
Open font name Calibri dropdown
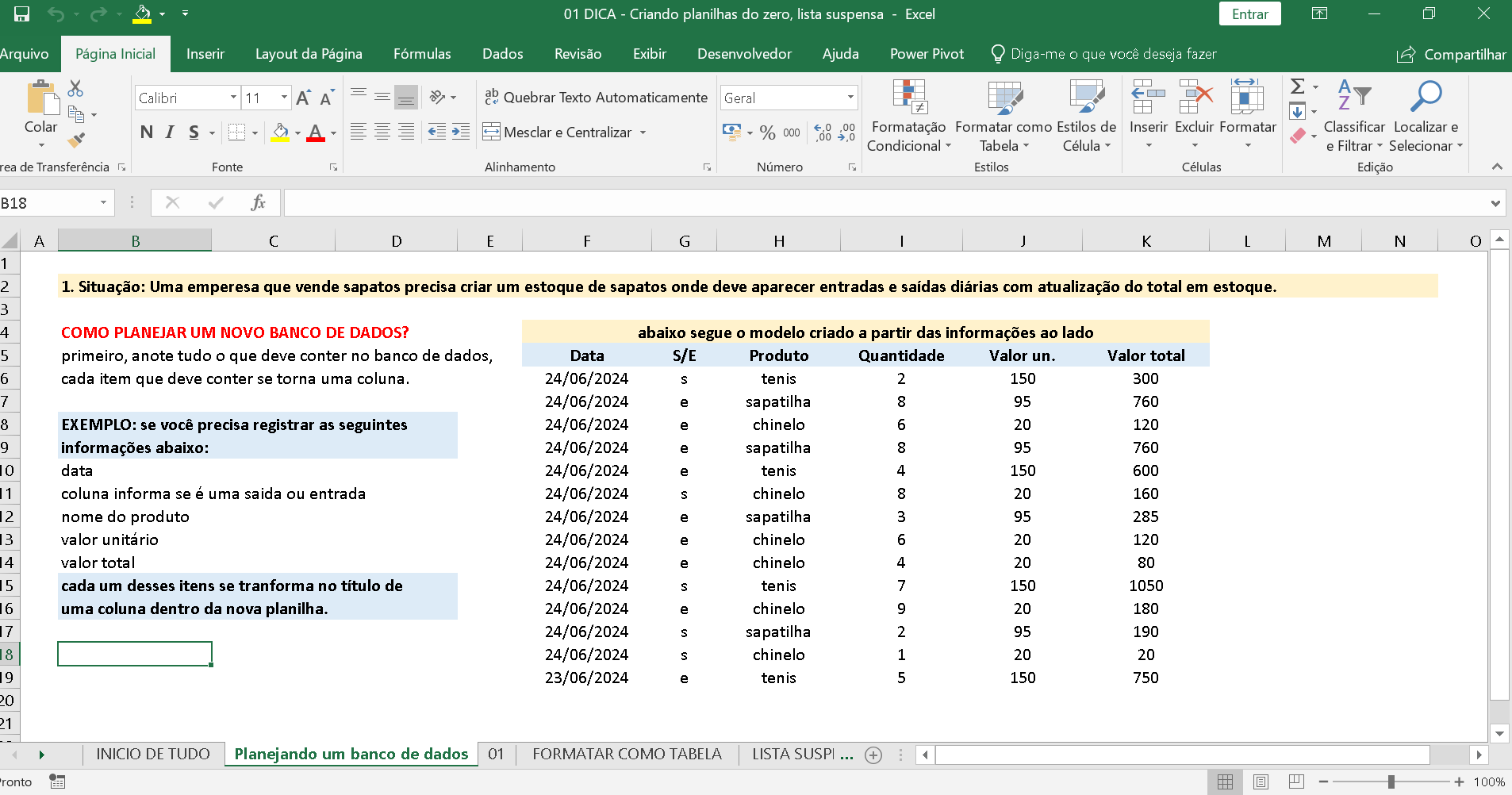point(233,98)
